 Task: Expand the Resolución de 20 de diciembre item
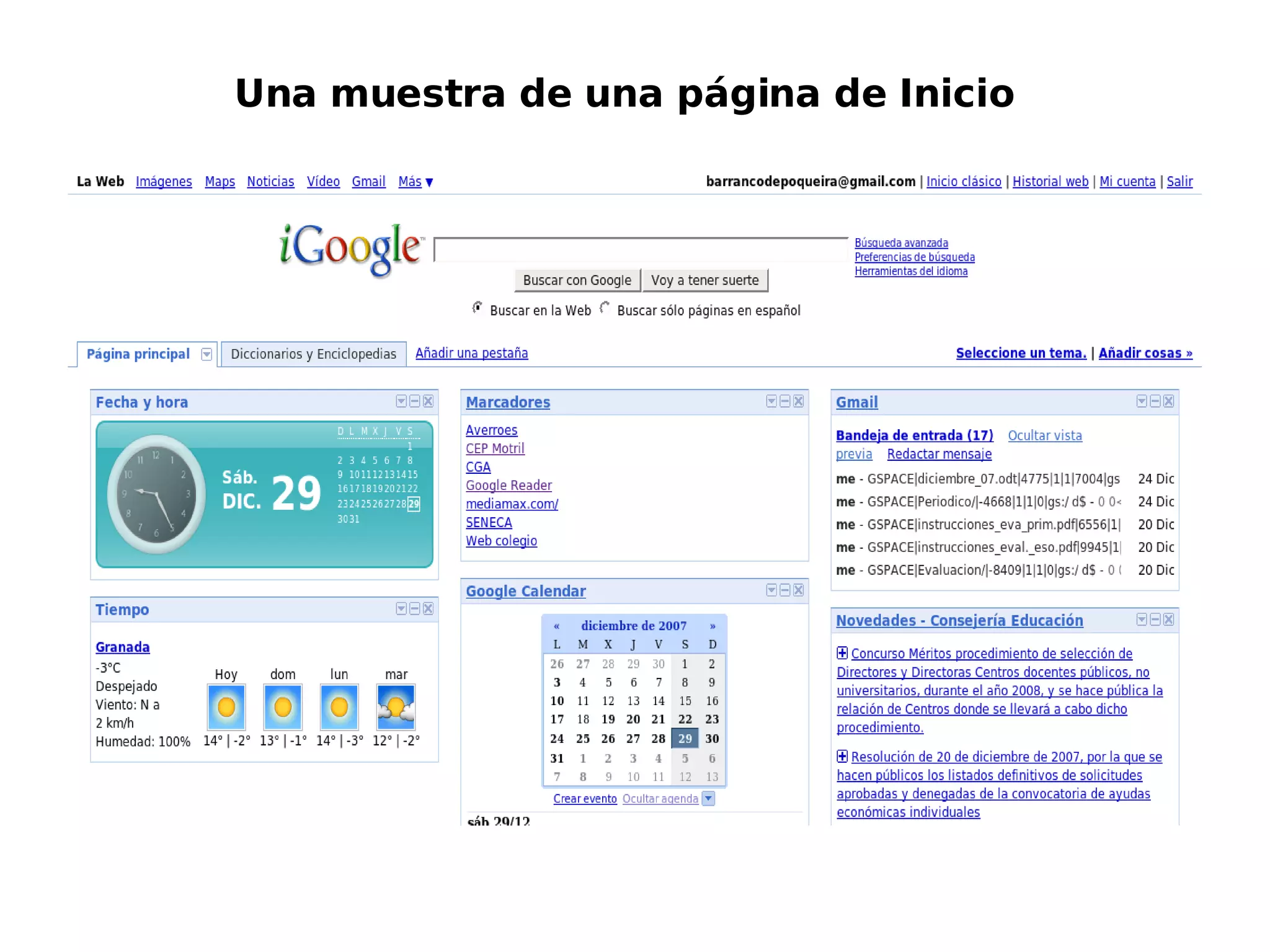(x=842, y=756)
